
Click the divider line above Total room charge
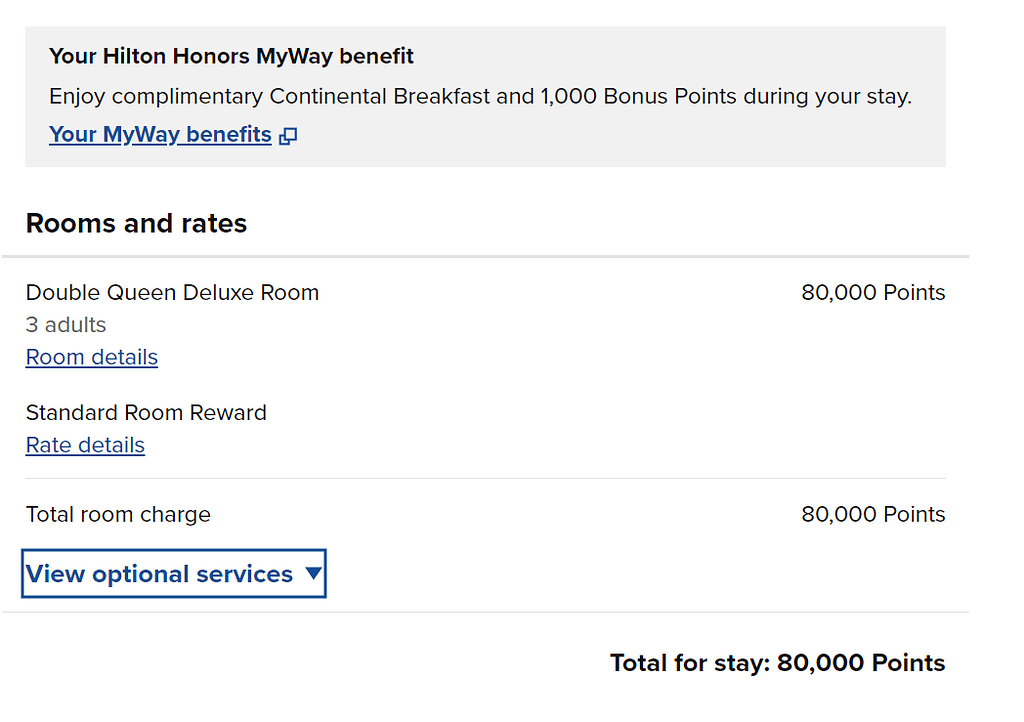(x=485, y=479)
